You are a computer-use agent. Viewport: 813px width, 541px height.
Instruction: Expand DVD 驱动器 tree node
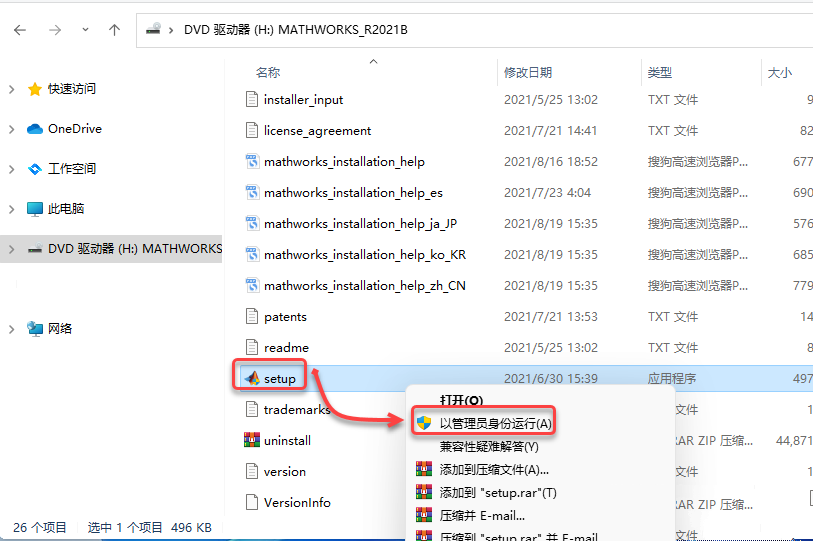(11, 249)
